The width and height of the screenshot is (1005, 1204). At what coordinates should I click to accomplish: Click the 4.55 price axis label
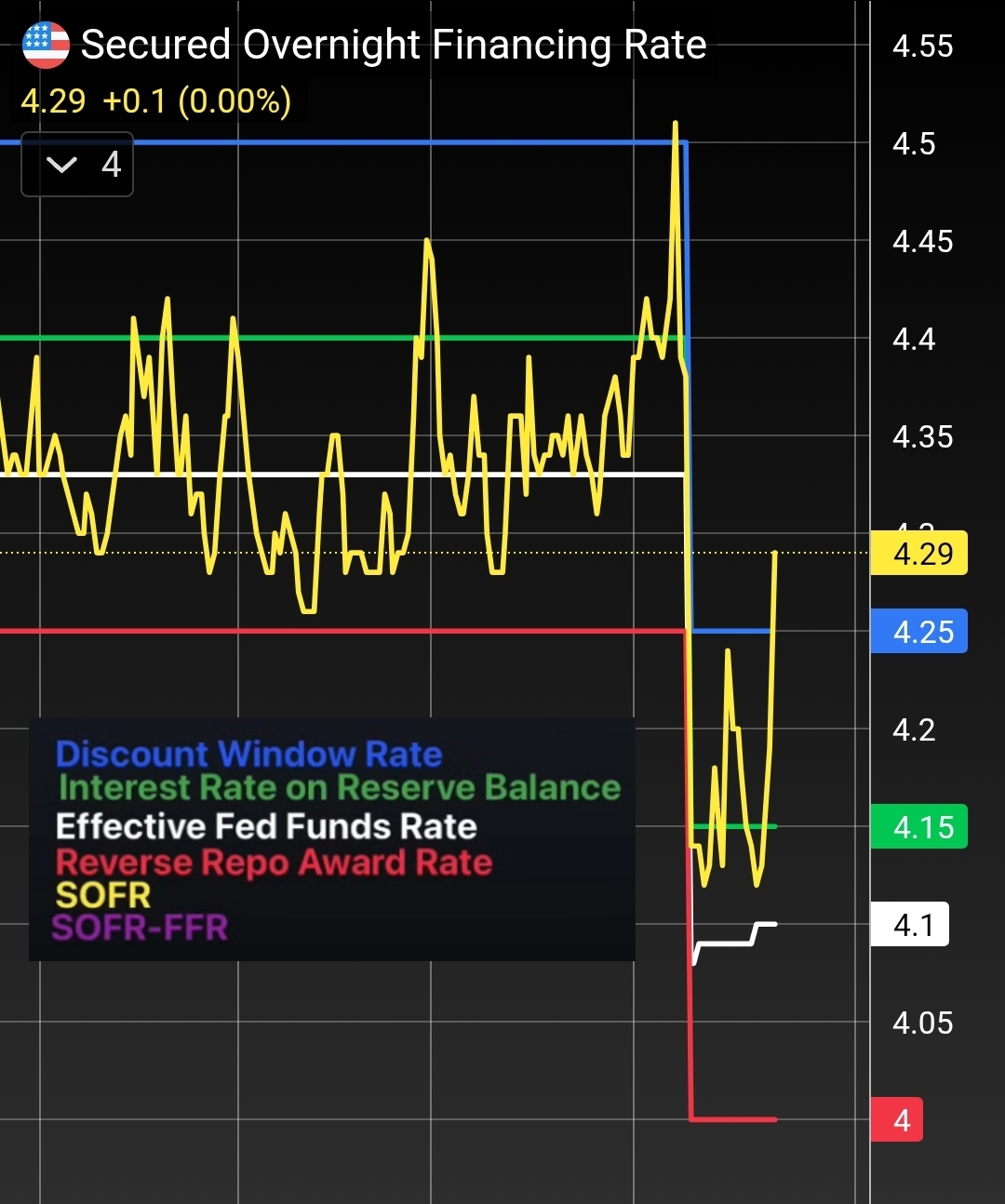click(x=922, y=46)
